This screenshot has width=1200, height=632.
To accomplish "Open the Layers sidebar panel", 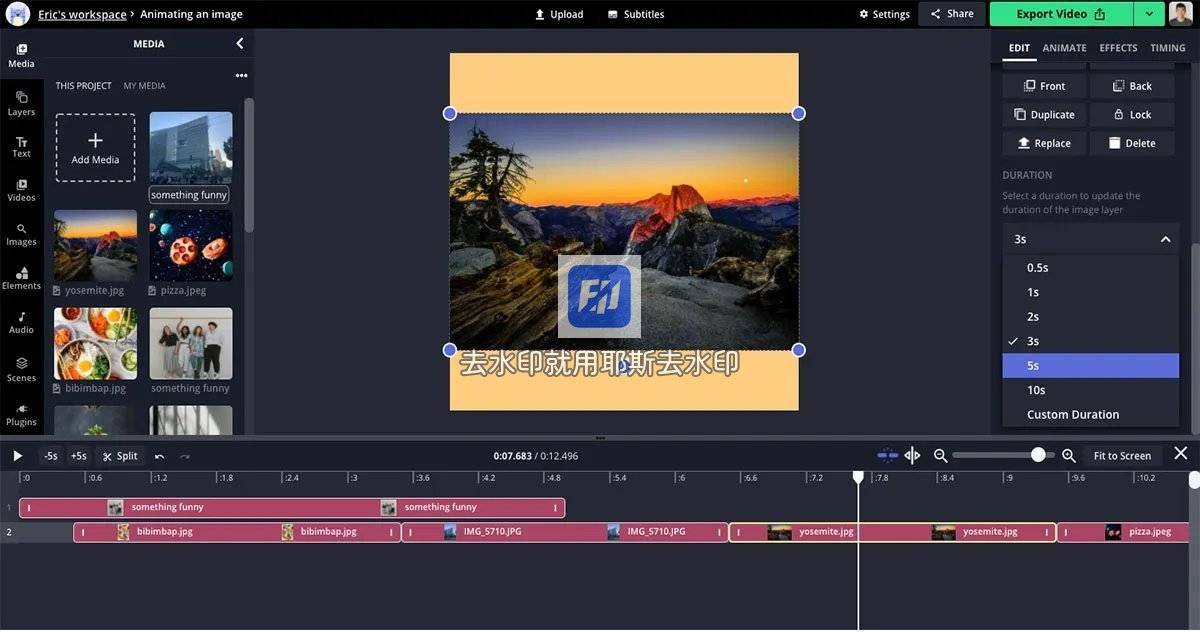I will point(21,103).
